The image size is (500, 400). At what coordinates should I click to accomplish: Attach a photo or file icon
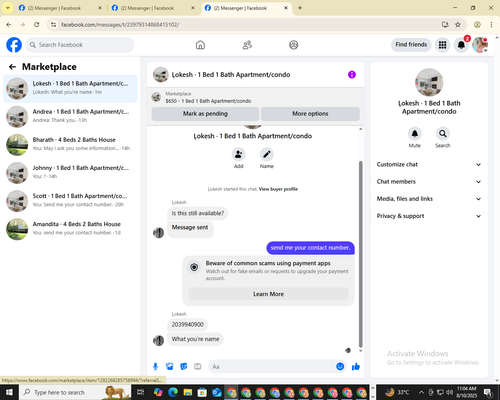(x=170, y=367)
